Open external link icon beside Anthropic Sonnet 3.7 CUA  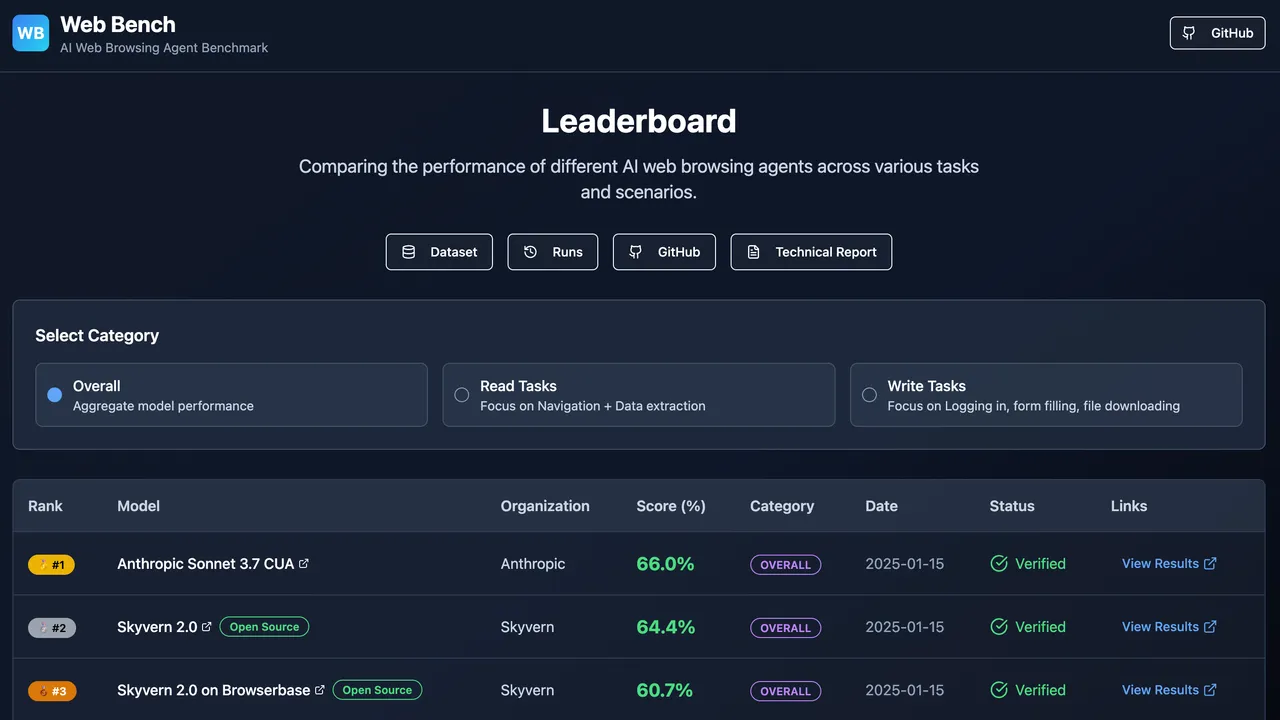[x=304, y=564]
